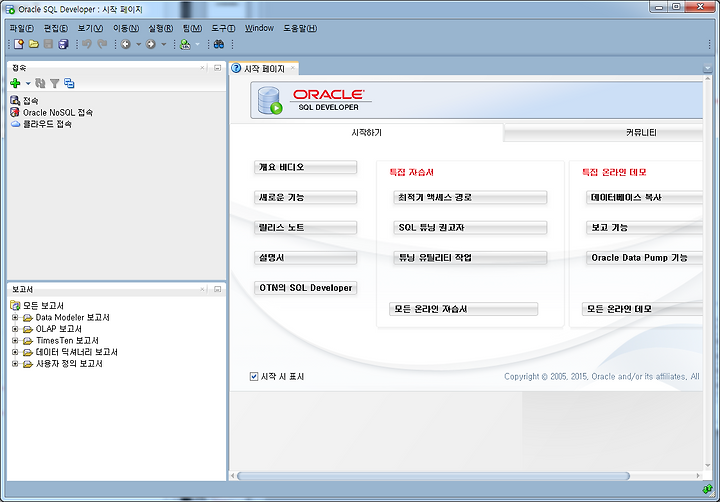Image resolution: width=720 pixels, height=502 pixels.
Task: Open the Oracle Data Pump 기능 demo
Action: point(644,258)
